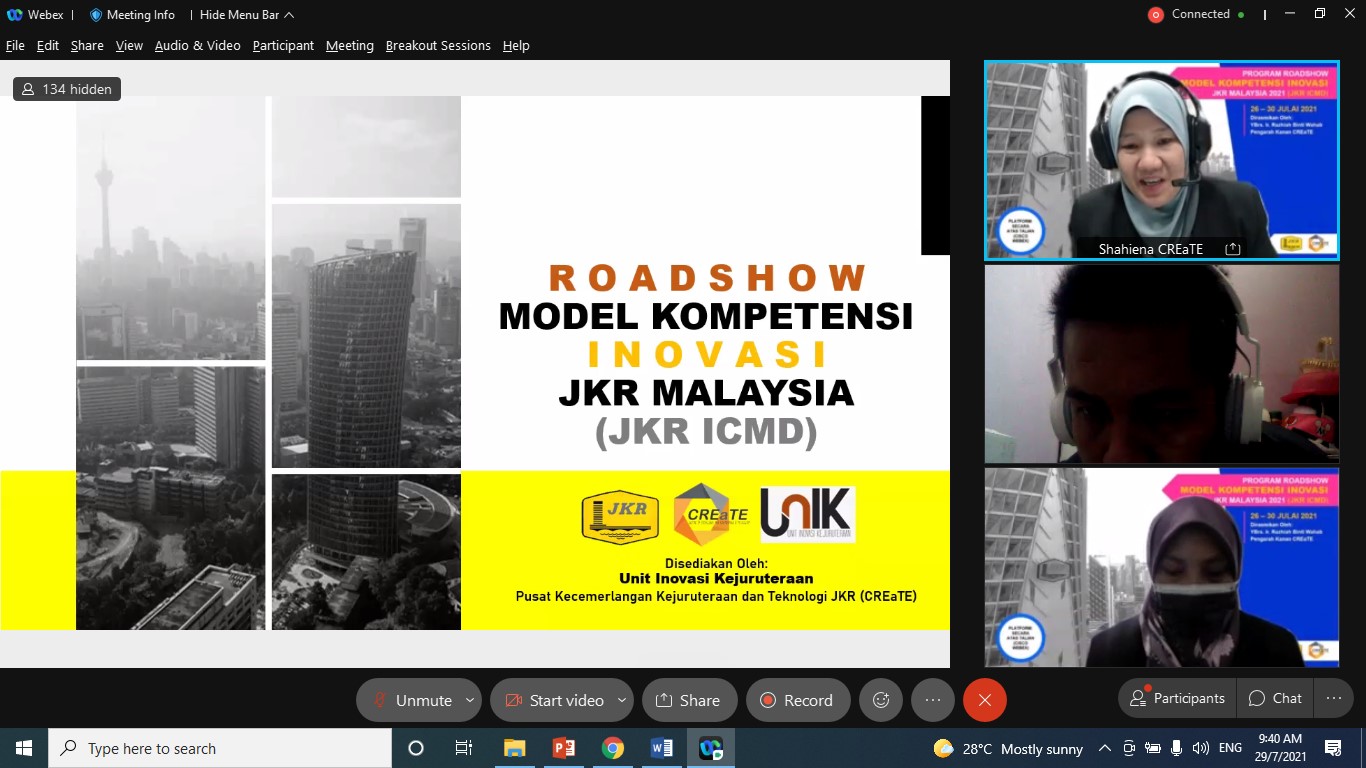Select middle participant video thumbnail
This screenshot has width=1366, height=768.
click(1161, 364)
